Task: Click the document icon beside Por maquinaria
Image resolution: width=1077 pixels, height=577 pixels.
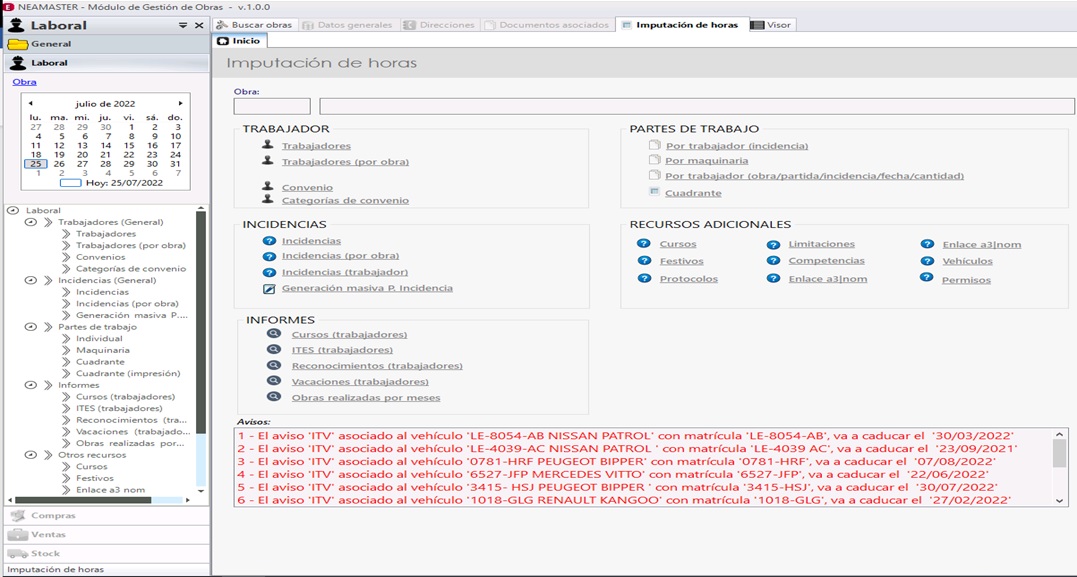Action: click(654, 160)
